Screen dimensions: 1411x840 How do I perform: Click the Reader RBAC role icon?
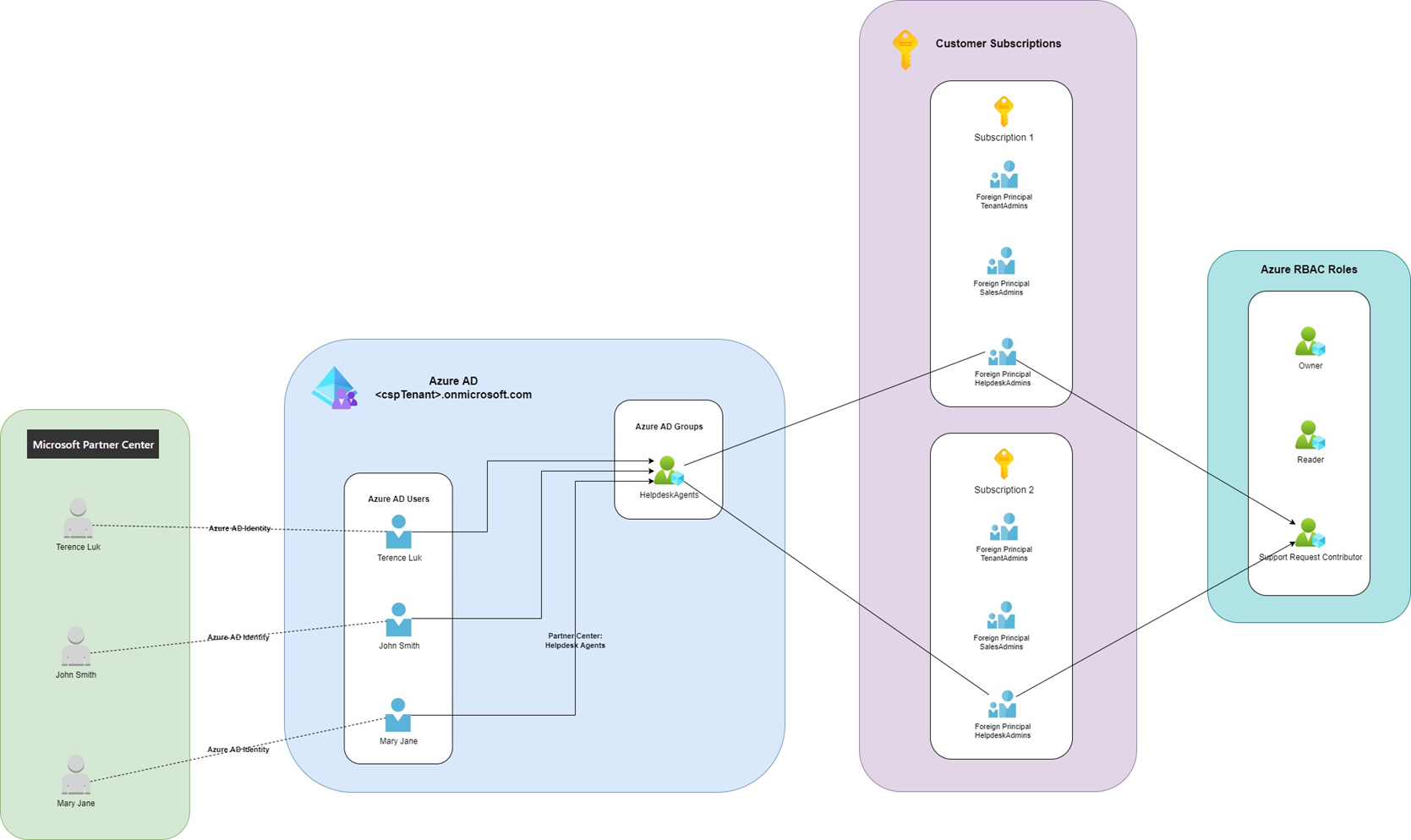[x=1310, y=435]
